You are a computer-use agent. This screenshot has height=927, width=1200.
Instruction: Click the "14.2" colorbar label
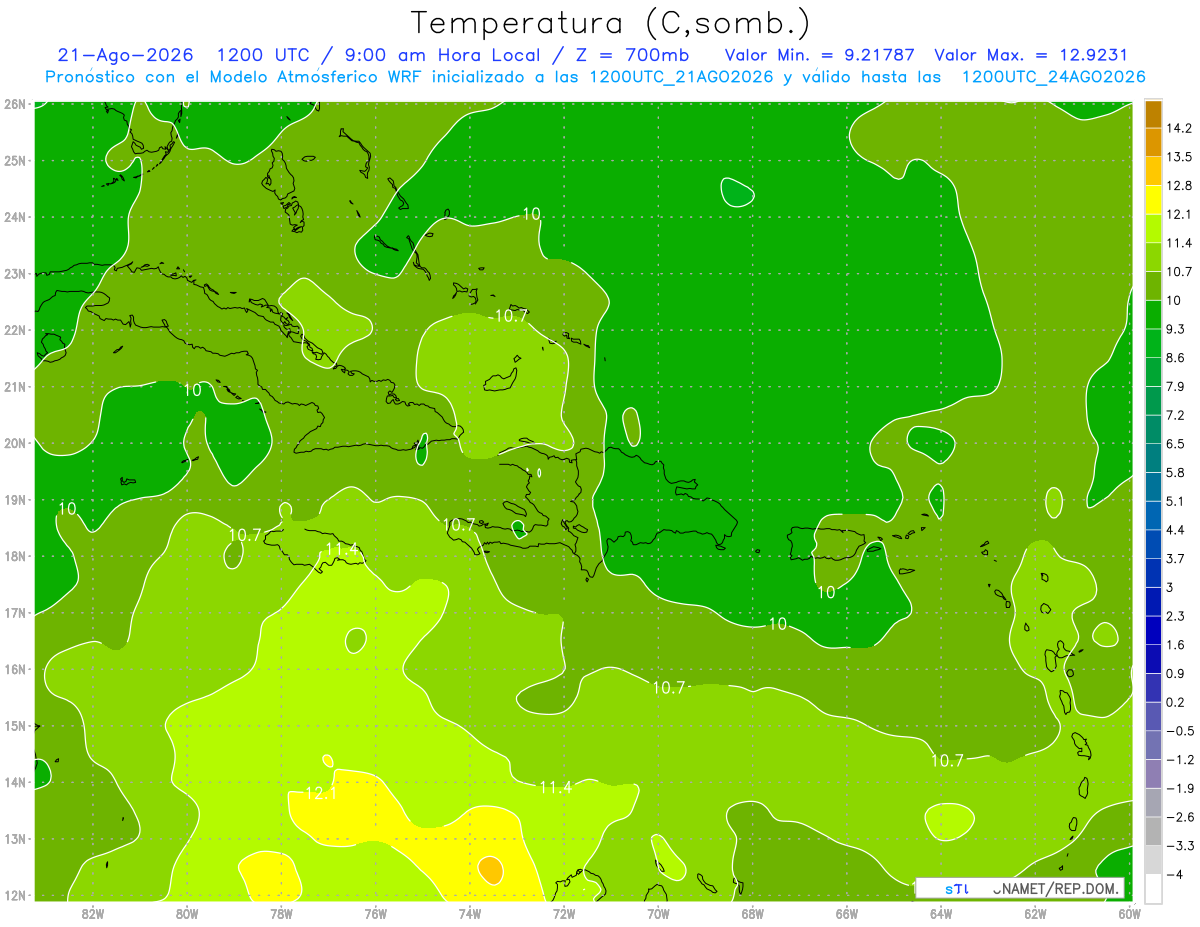pyautogui.click(x=1180, y=128)
